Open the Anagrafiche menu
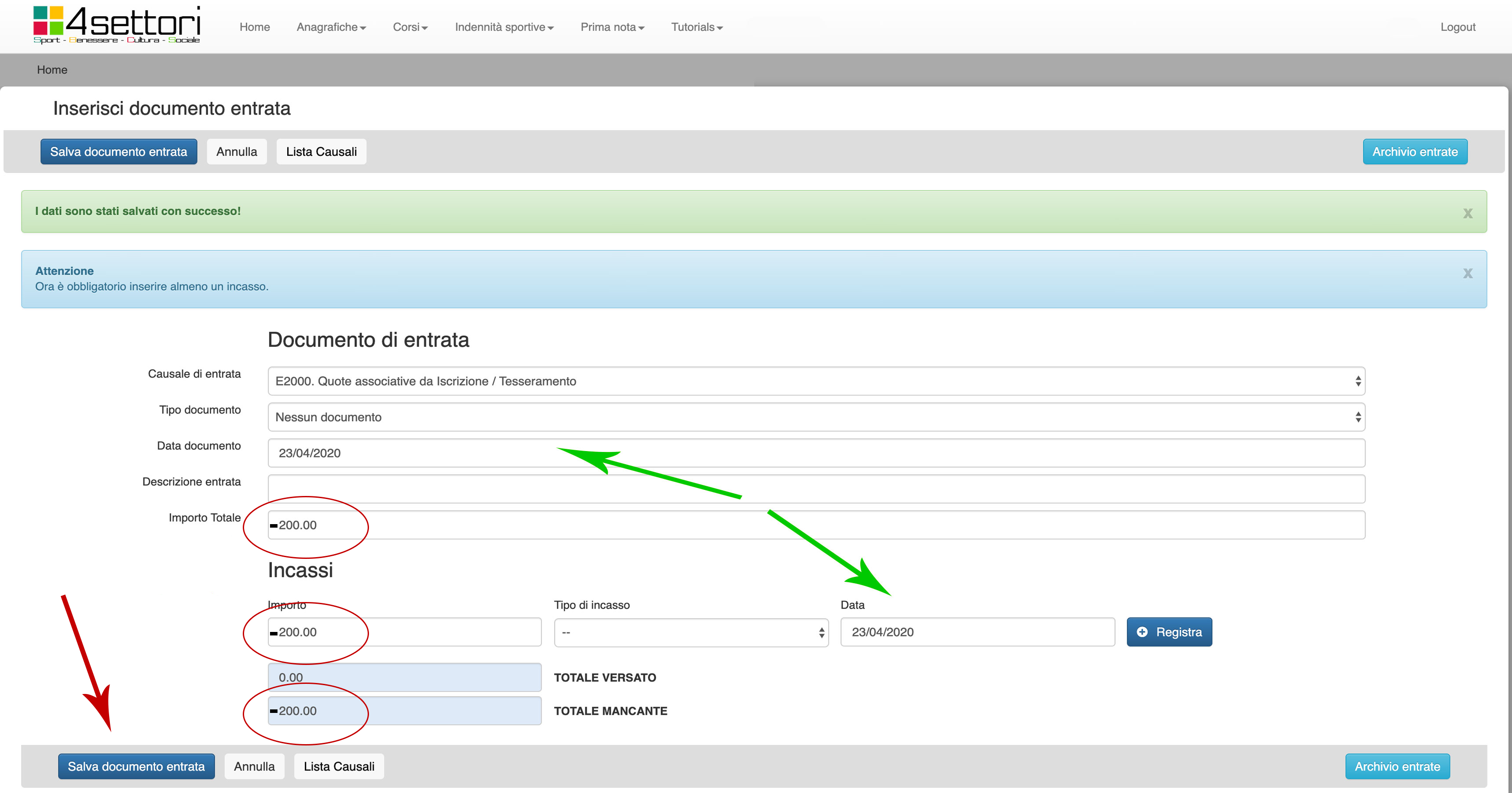This screenshot has height=793, width=1512. [331, 27]
